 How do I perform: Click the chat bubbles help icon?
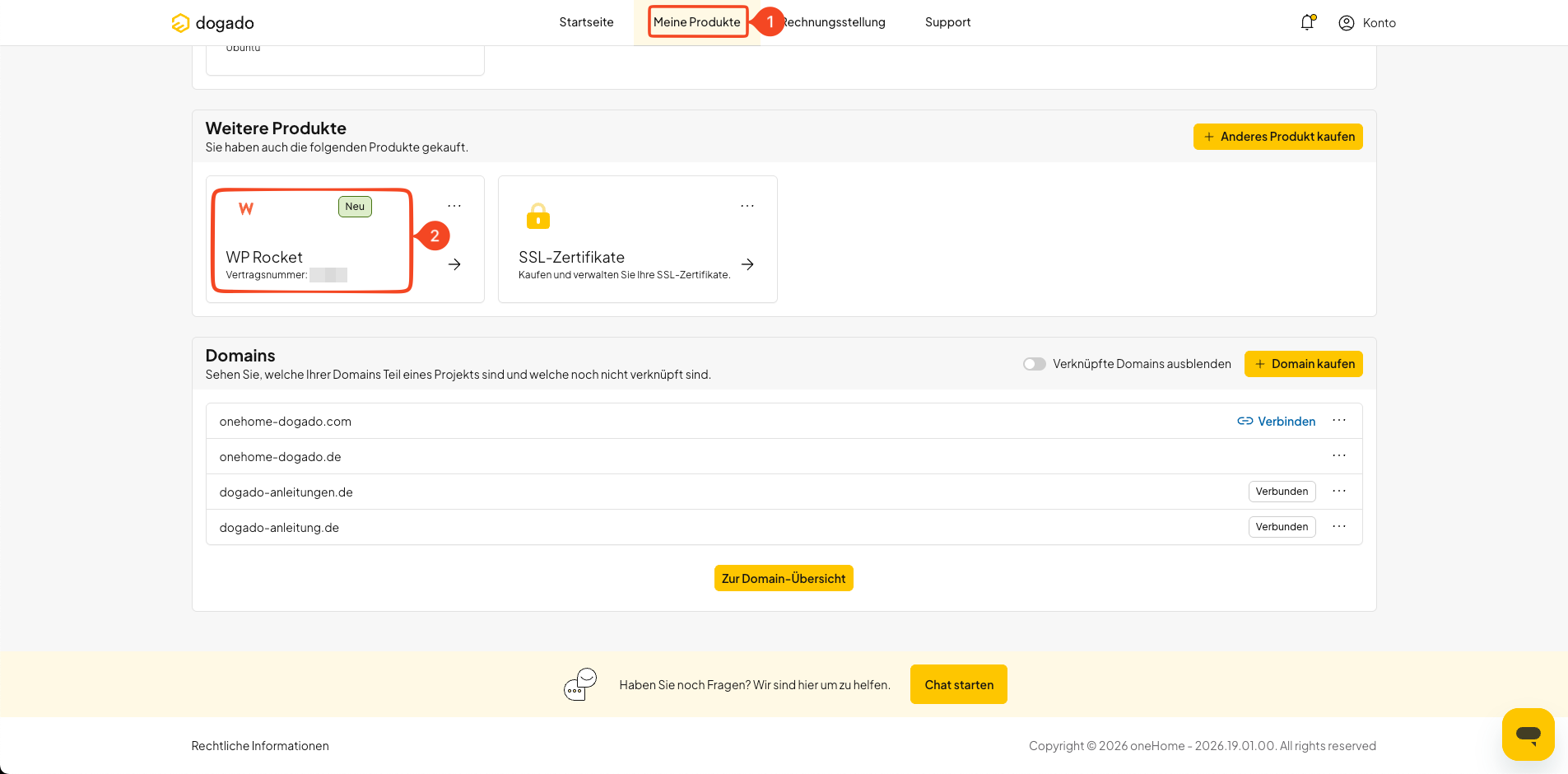click(580, 684)
